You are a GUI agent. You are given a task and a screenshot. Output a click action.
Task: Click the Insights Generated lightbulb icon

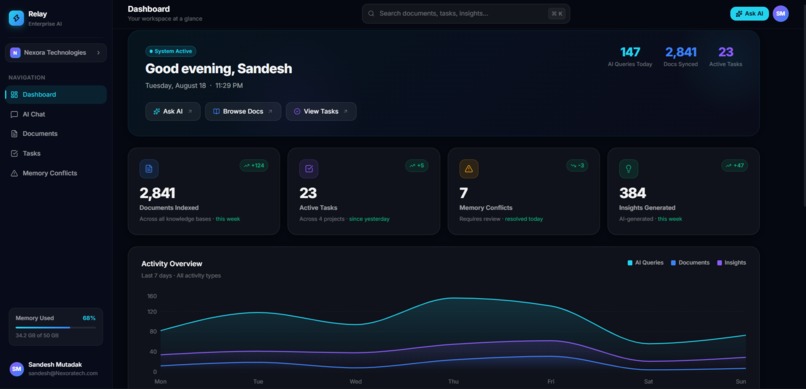629,169
